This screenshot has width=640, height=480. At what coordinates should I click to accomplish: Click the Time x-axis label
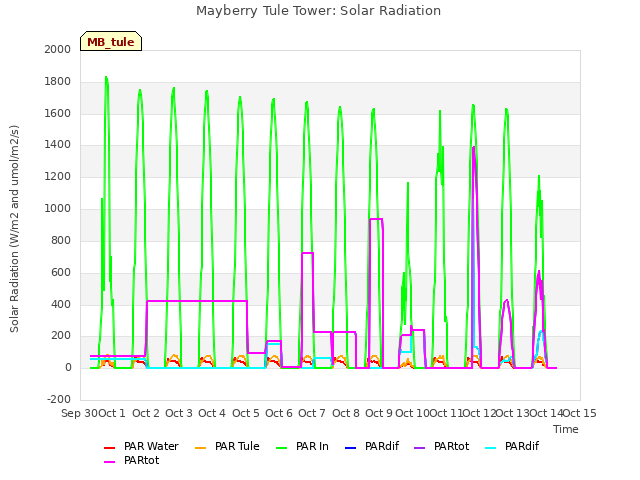click(566, 429)
